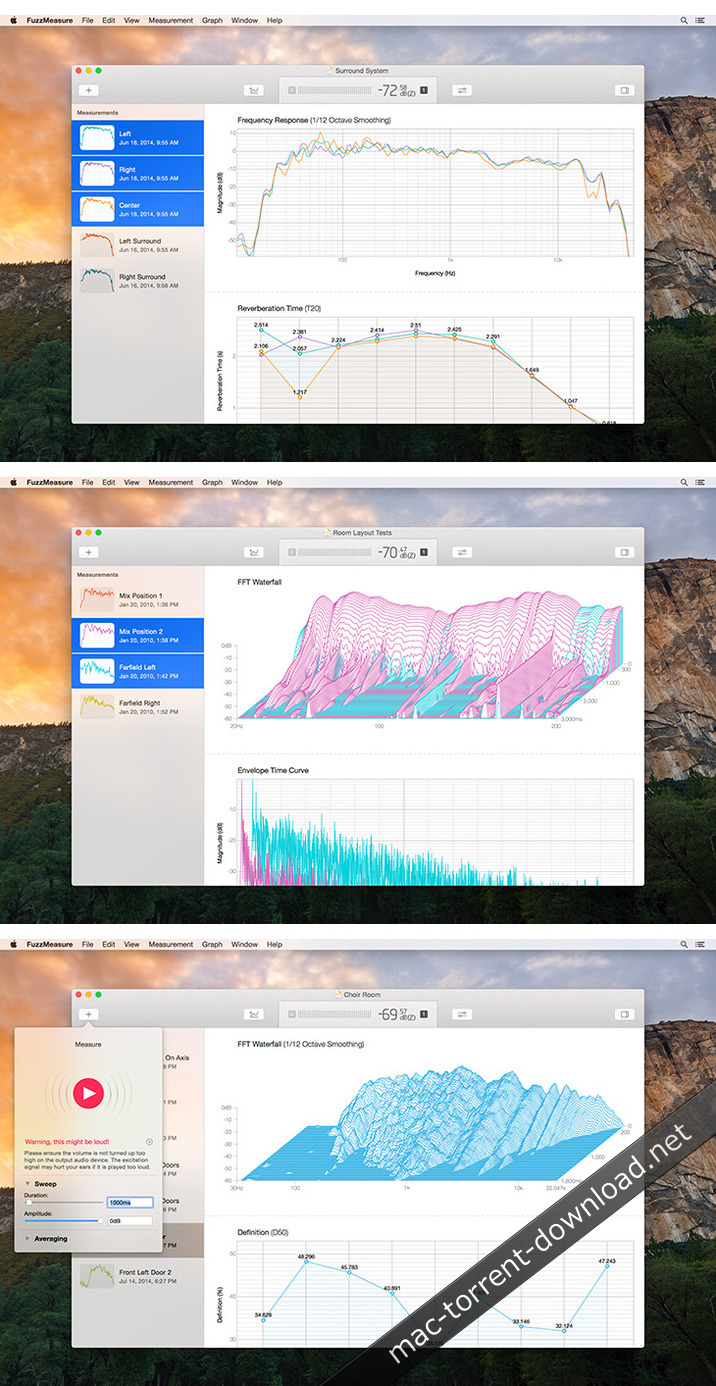This screenshot has height=1386, width=716.
Task: Select Mix Position 1 measurement
Action: [x=137, y=600]
